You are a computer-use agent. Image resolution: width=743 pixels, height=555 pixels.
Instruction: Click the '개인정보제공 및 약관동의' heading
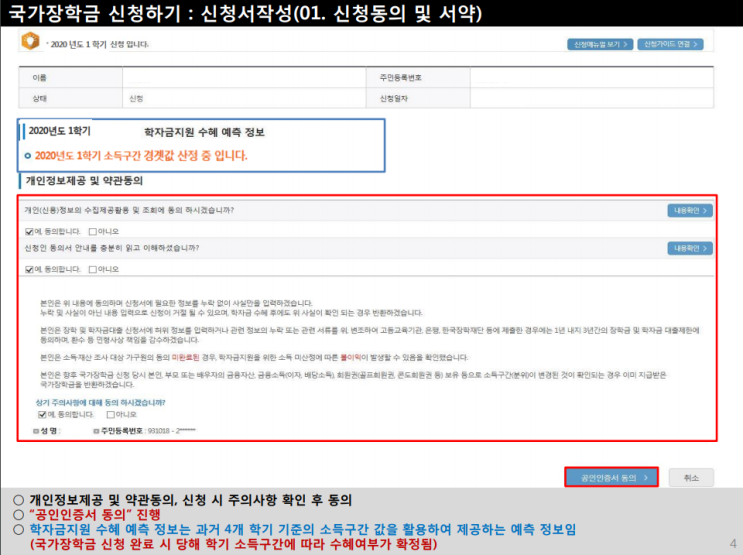click(84, 181)
